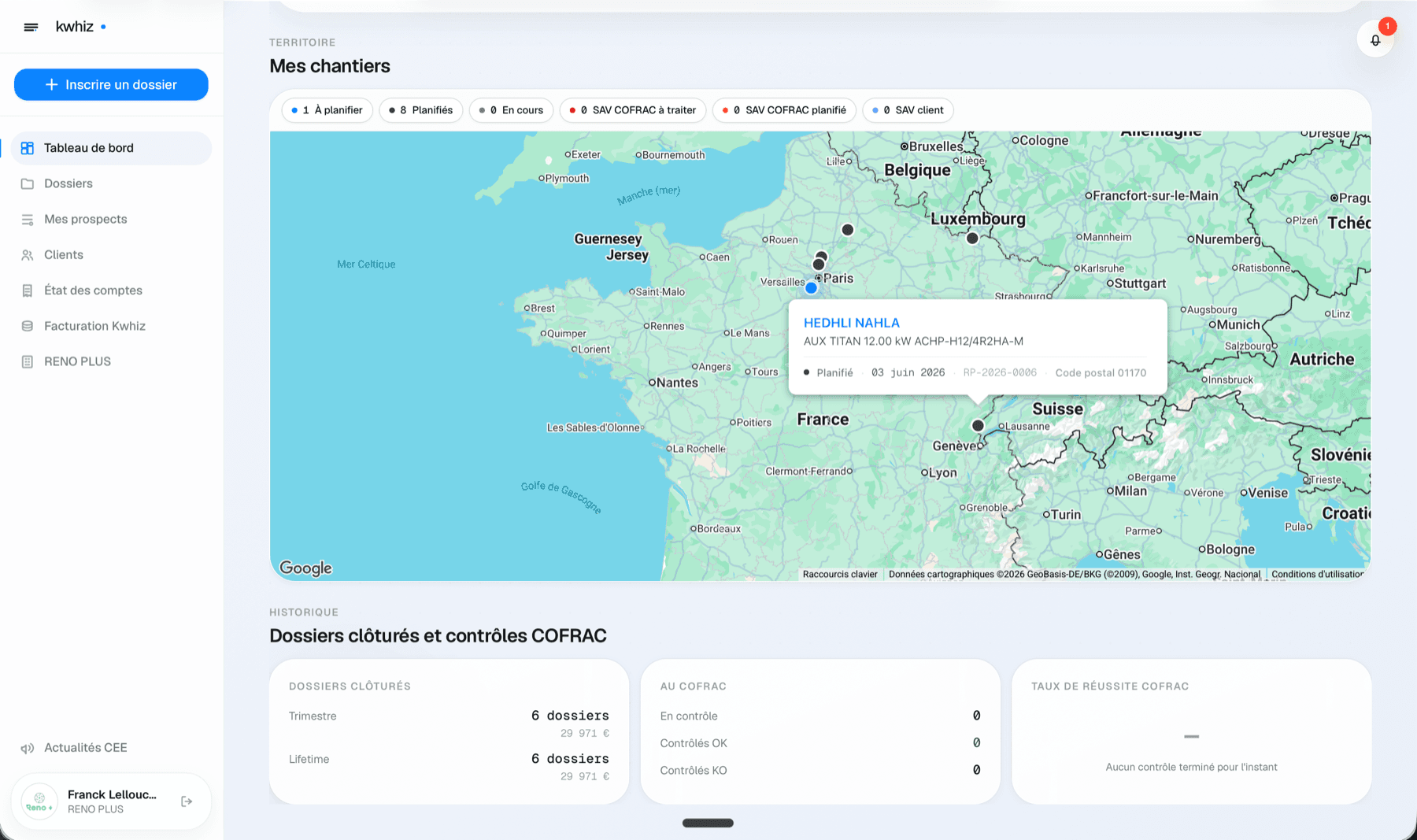Click the Paris label on the map
Viewport: 1417px width, 840px height.
838,279
